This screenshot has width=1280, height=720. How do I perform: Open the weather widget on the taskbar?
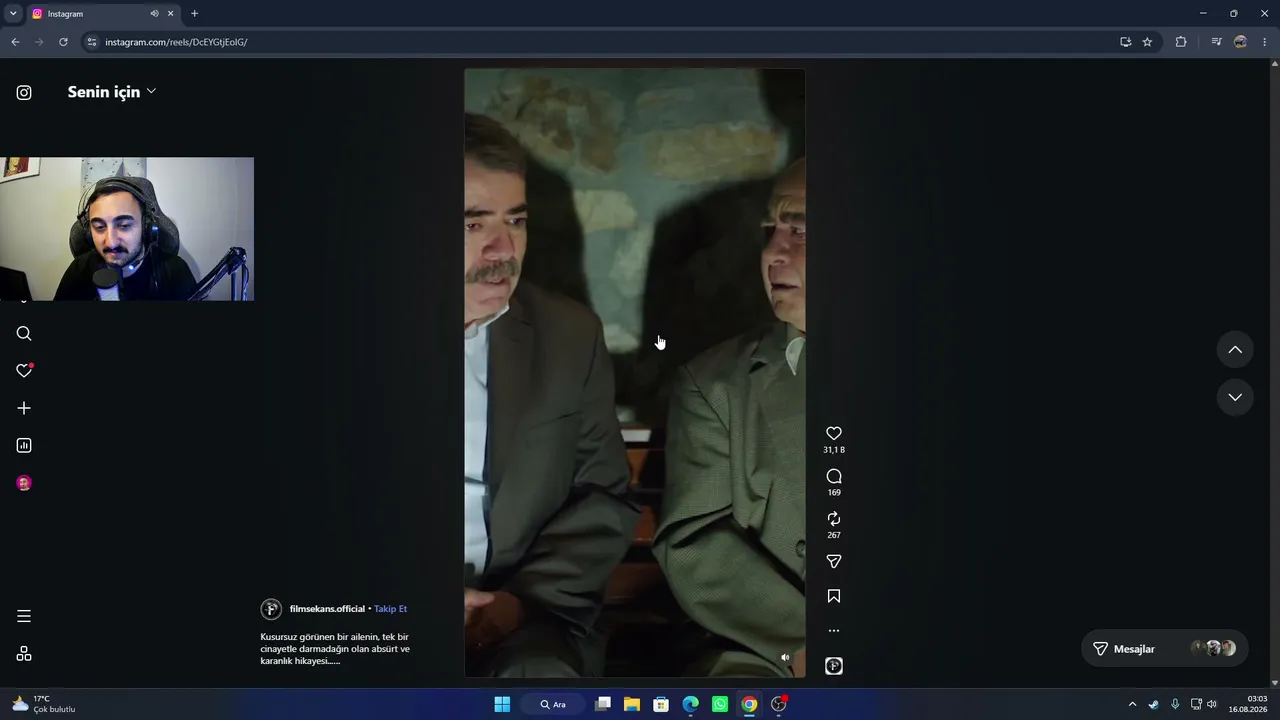(x=44, y=704)
